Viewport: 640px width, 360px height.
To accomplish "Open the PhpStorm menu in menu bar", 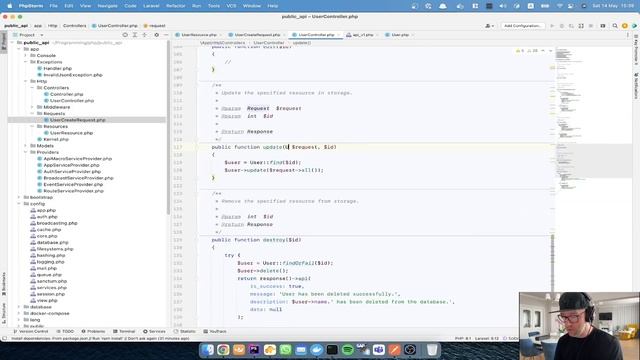I will point(31,6).
